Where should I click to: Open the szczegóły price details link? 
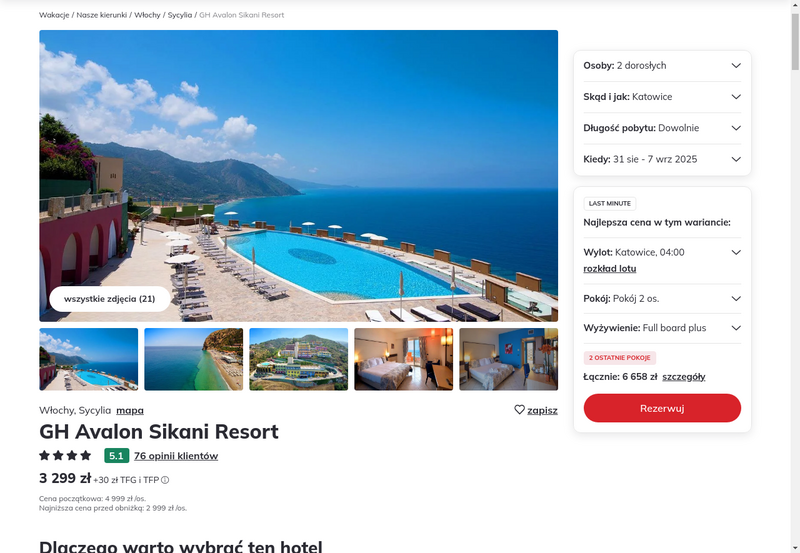[684, 377]
